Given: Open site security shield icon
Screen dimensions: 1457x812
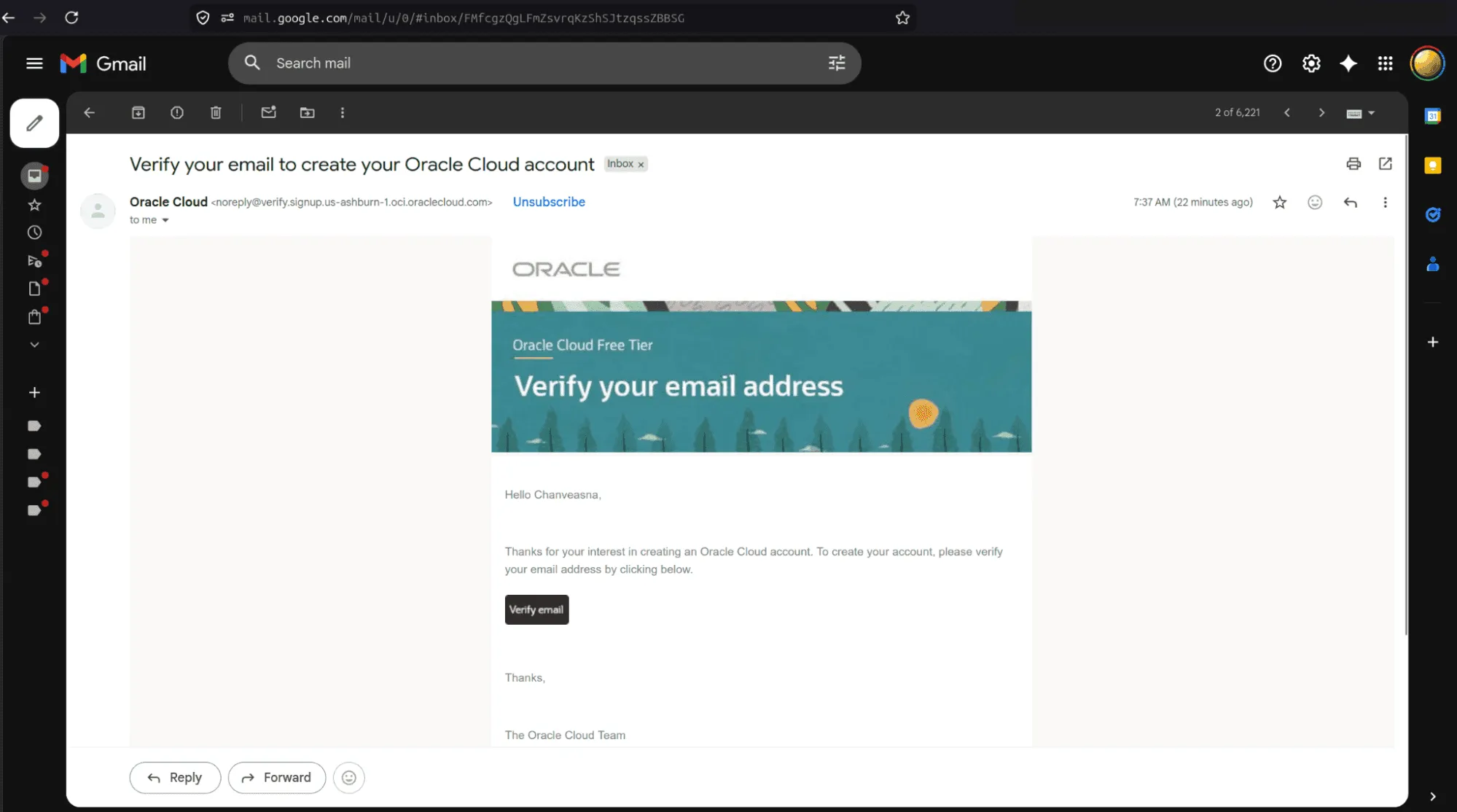Looking at the screenshot, I should click(x=203, y=17).
